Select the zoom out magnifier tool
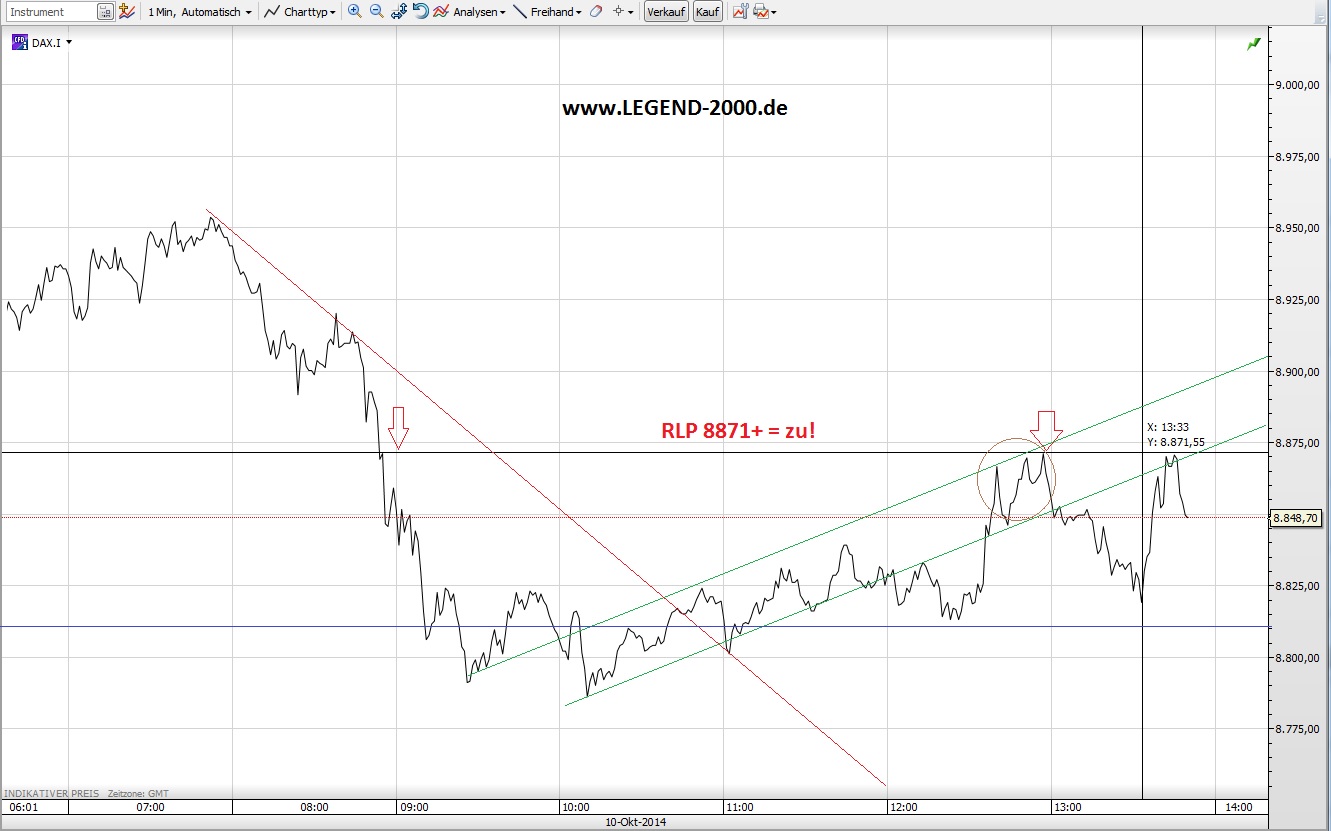1331x831 pixels. [374, 11]
